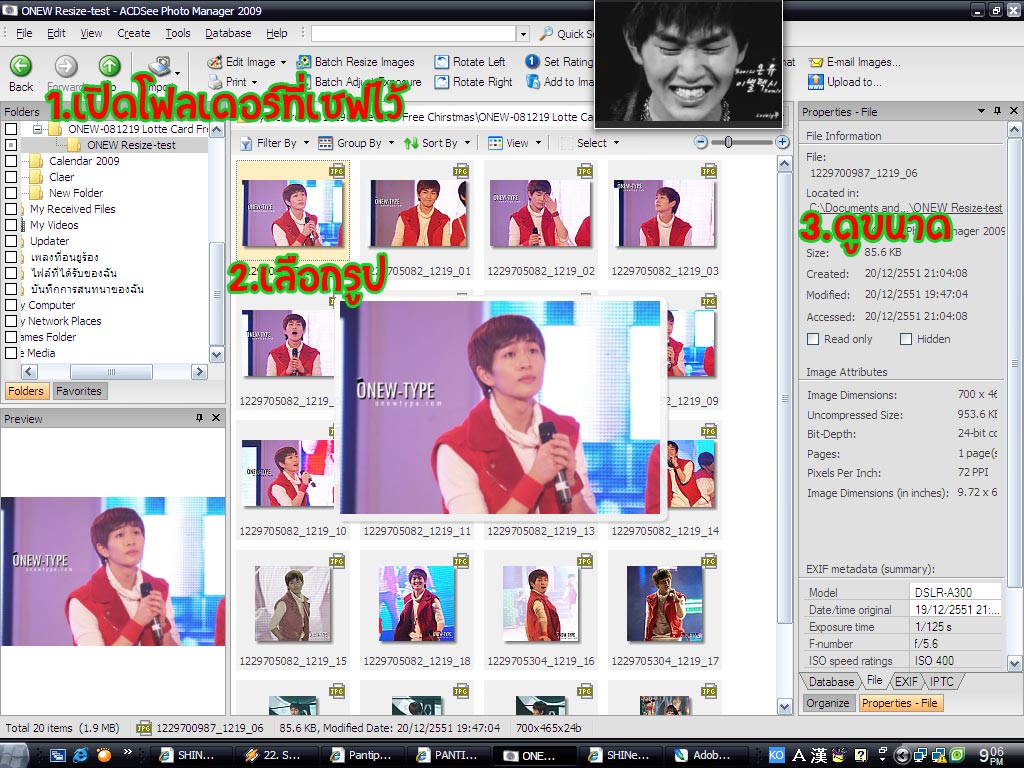Check the Claer folder checkbox
The image size is (1024, 768).
click(11, 176)
